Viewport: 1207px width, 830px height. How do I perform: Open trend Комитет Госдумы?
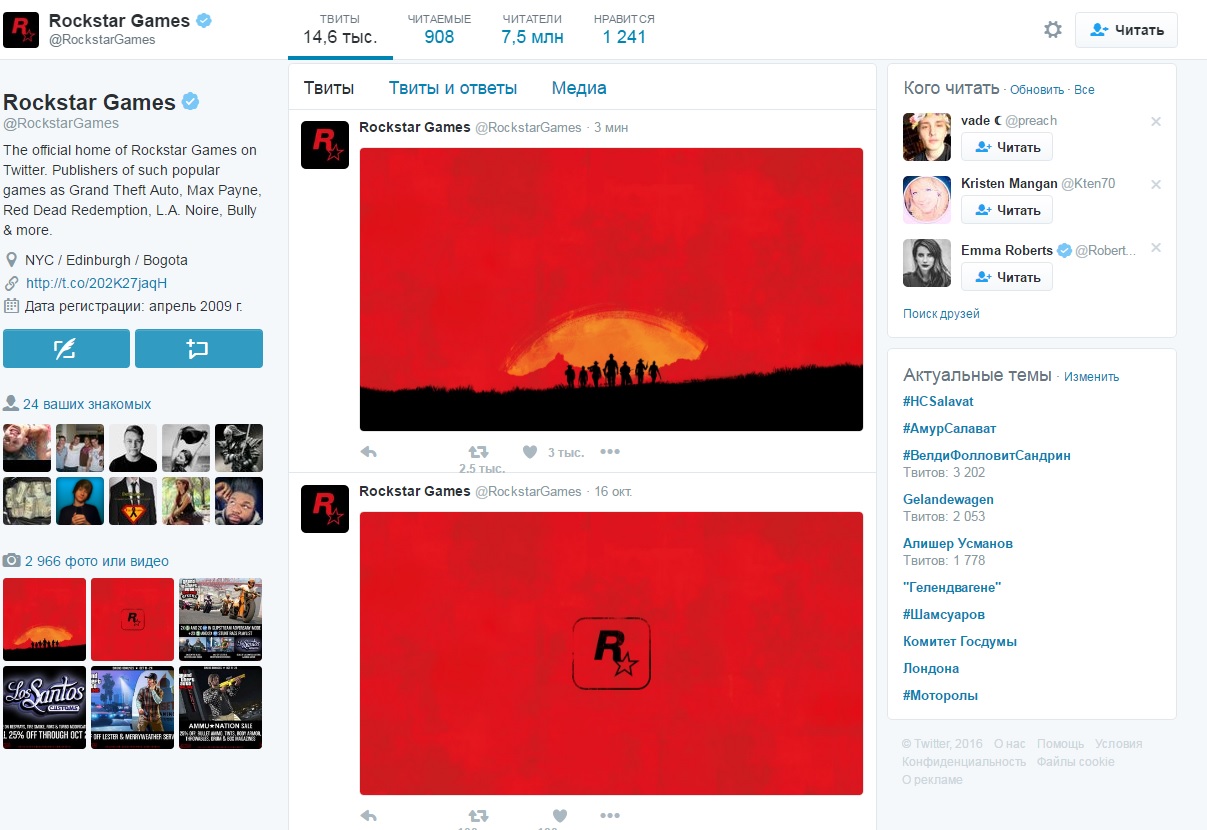[x=960, y=641]
